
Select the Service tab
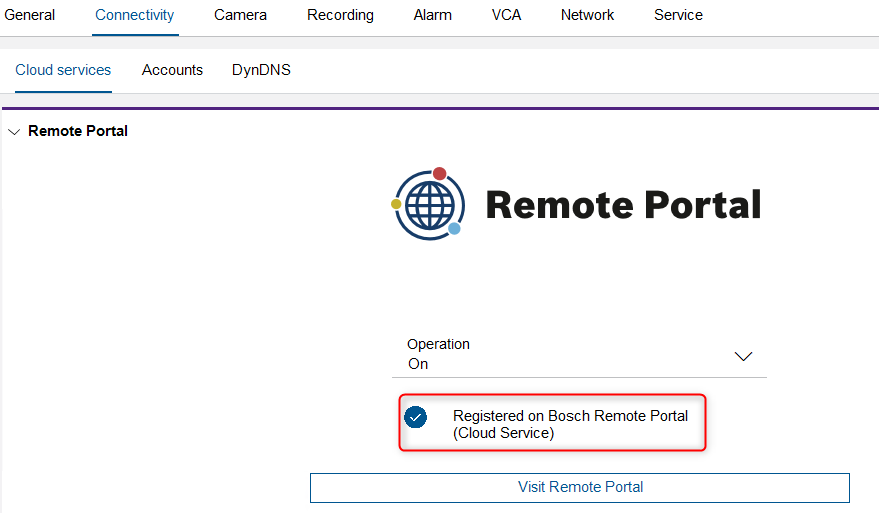coord(678,15)
